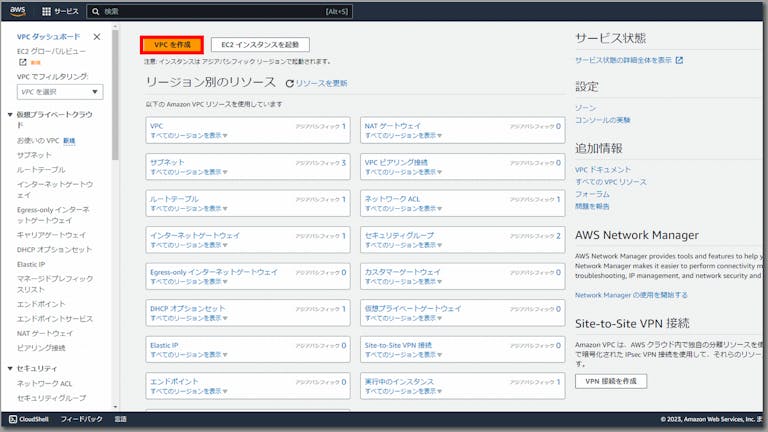Open Site-to-Site VPN 接続 resource card link

click(398, 345)
